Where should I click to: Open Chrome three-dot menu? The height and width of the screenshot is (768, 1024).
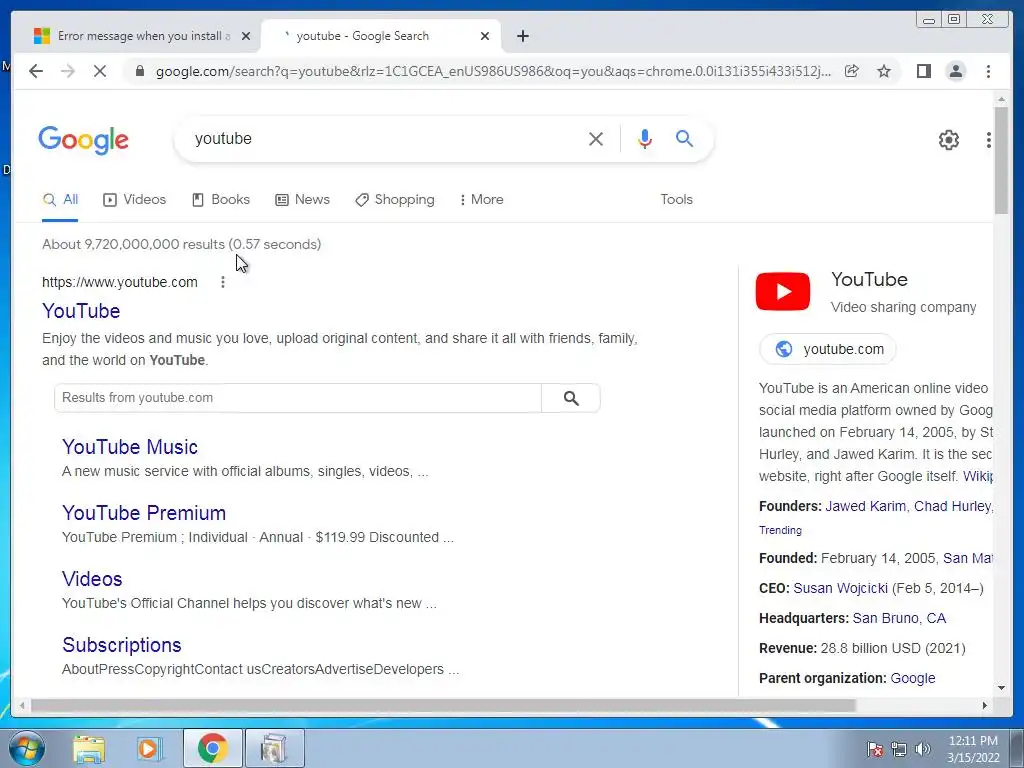(988, 71)
